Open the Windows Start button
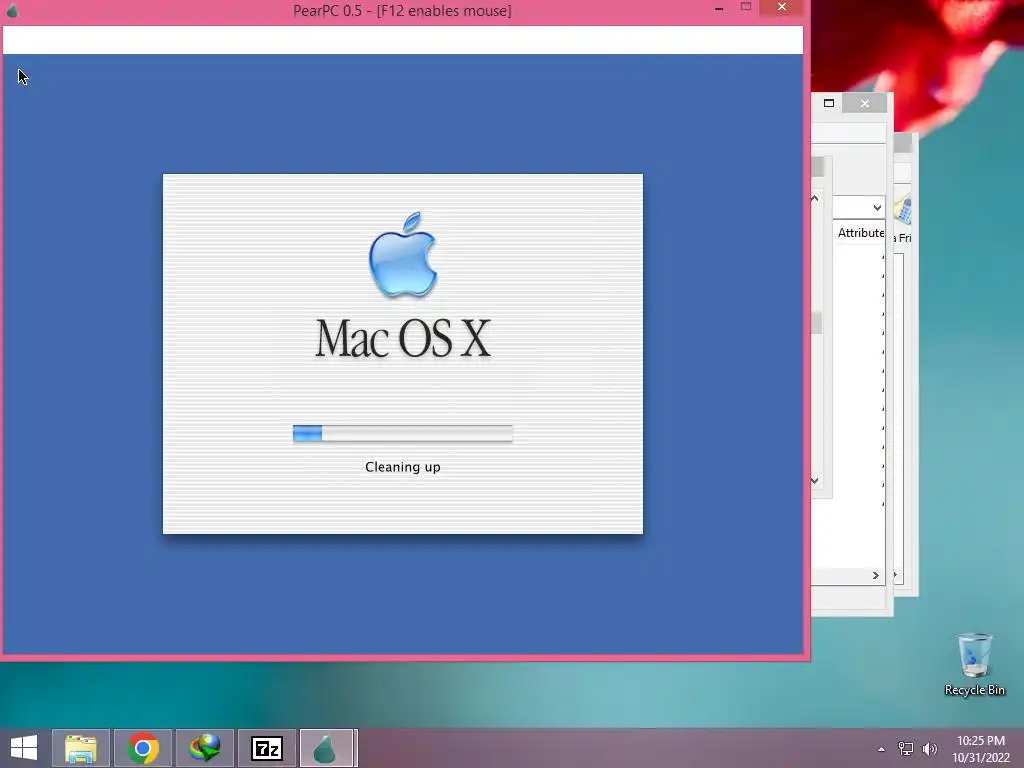 [24, 748]
